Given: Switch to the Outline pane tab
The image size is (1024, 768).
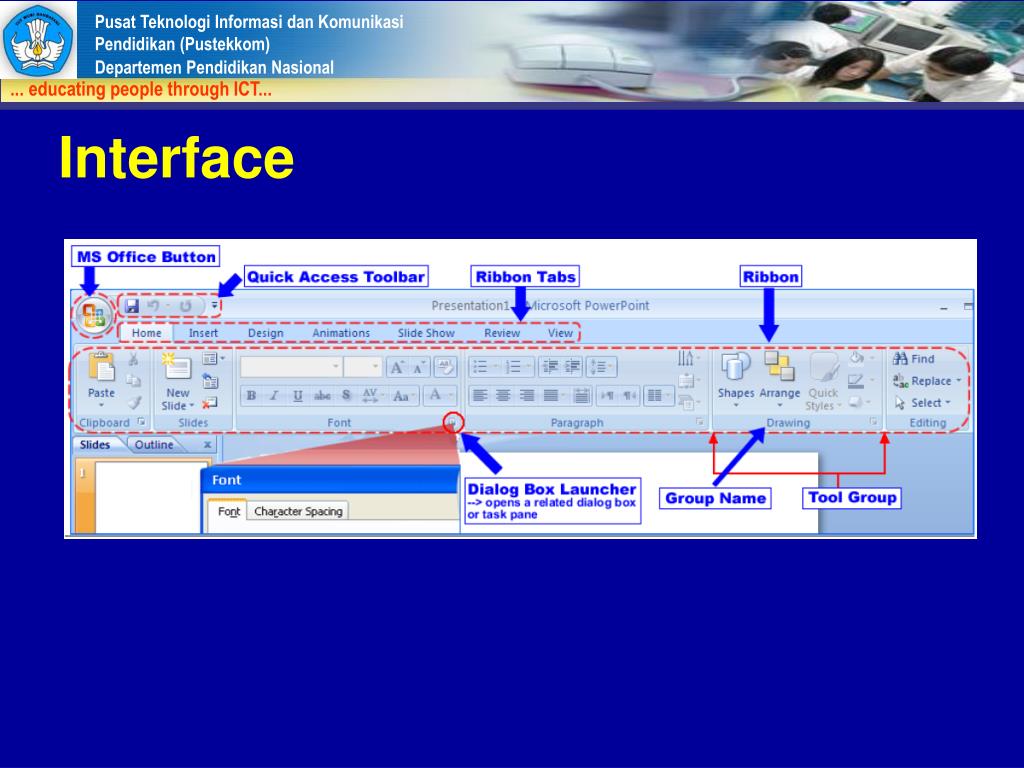Looking at the screenshot, I should [154, 445].
